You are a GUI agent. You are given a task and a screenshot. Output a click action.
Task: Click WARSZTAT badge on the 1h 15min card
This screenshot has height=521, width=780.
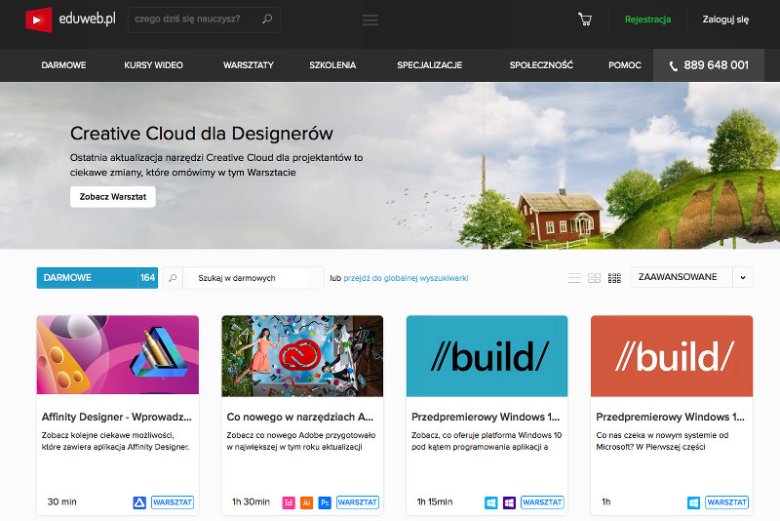click(542, 503)
